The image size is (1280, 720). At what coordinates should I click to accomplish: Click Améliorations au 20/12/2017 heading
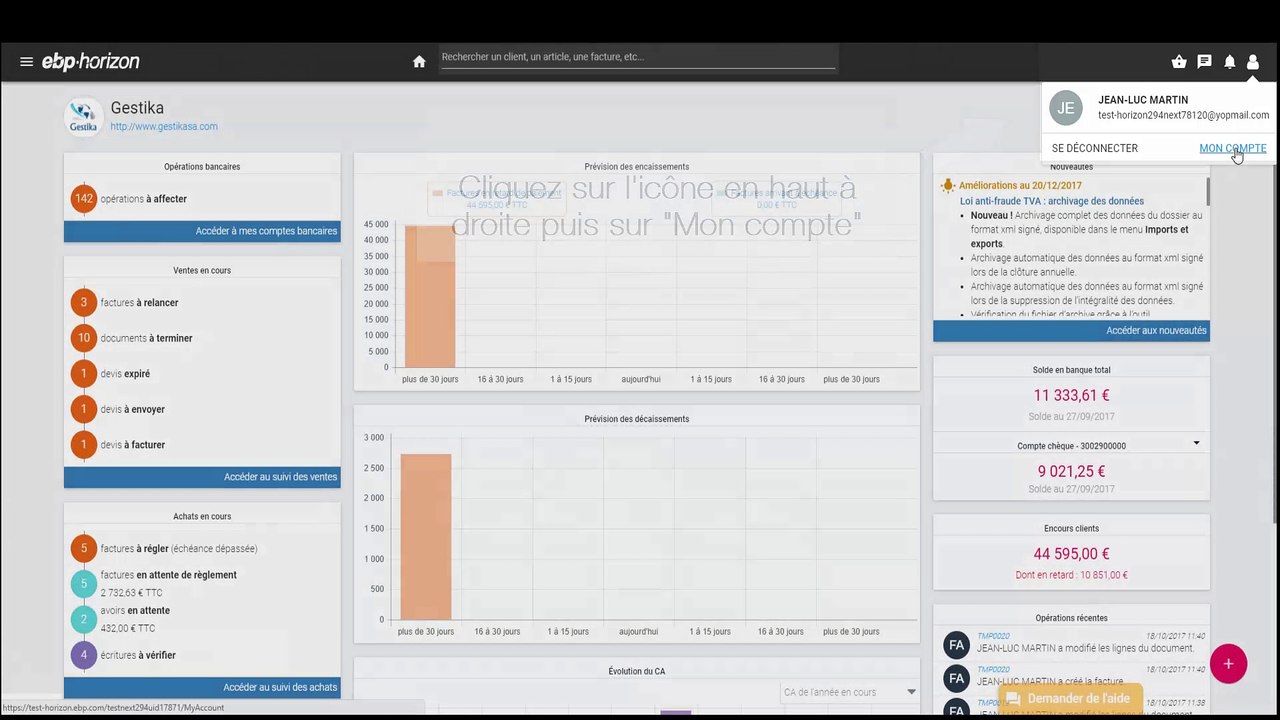[x=1020, y=186]
